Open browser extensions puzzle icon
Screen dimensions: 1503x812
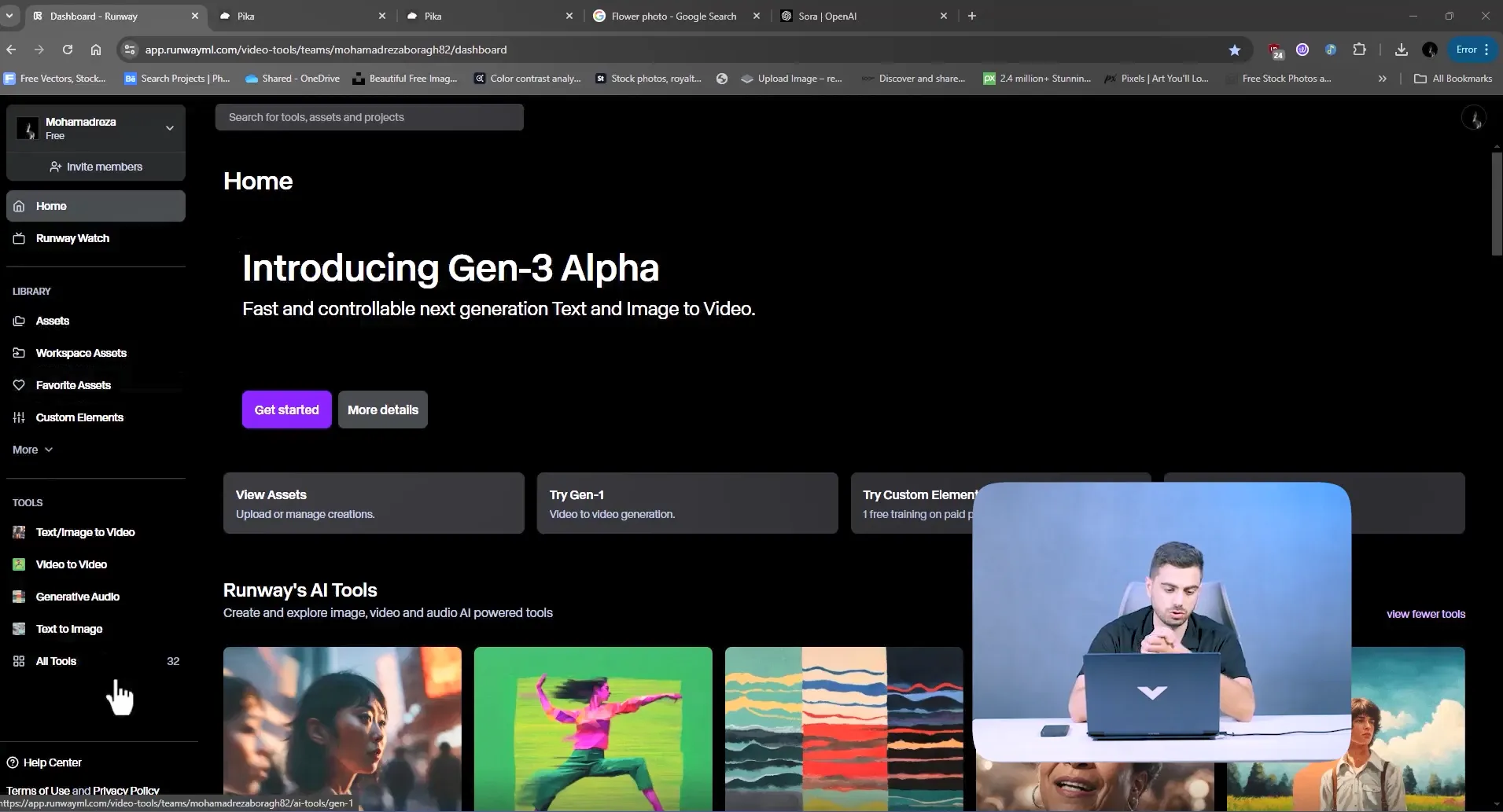[x=1359, y=50]
